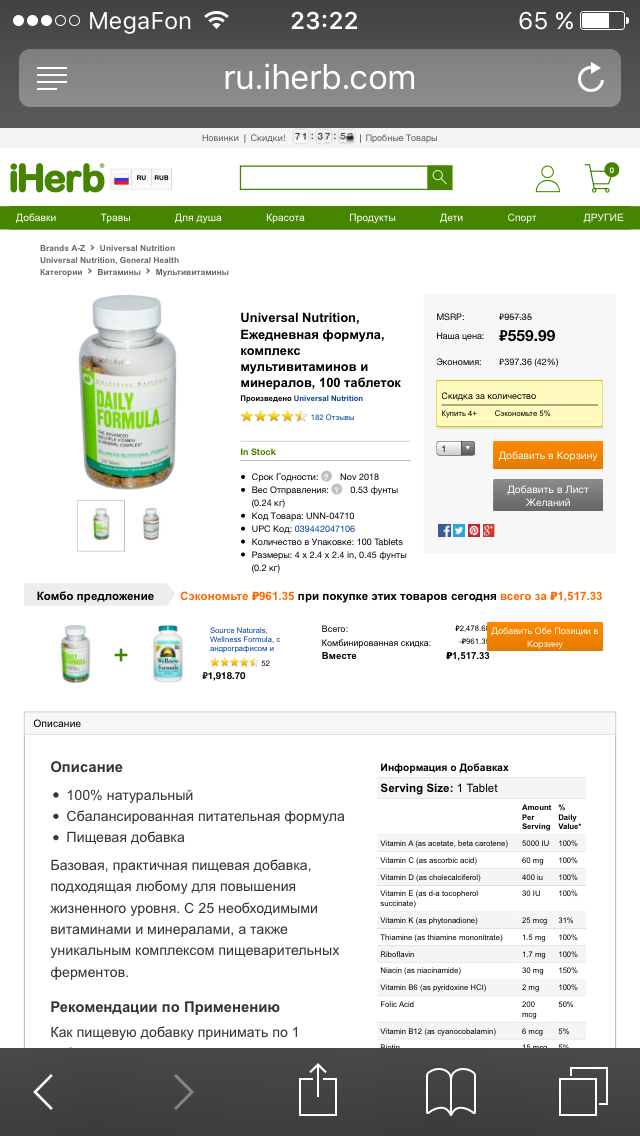Open the quantity dropdown

(x=456, y=448)
